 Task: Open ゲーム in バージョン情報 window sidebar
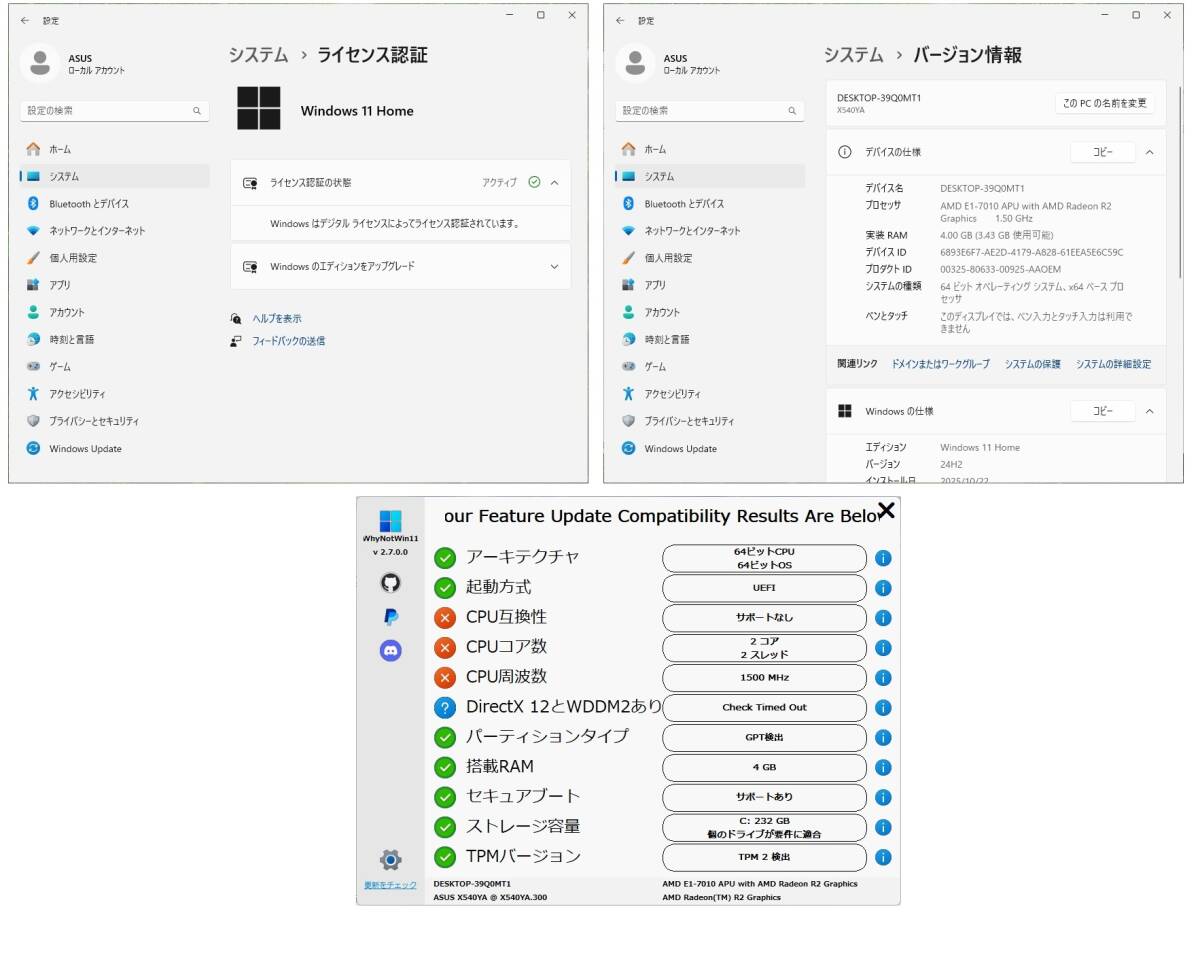click(709, 366)
